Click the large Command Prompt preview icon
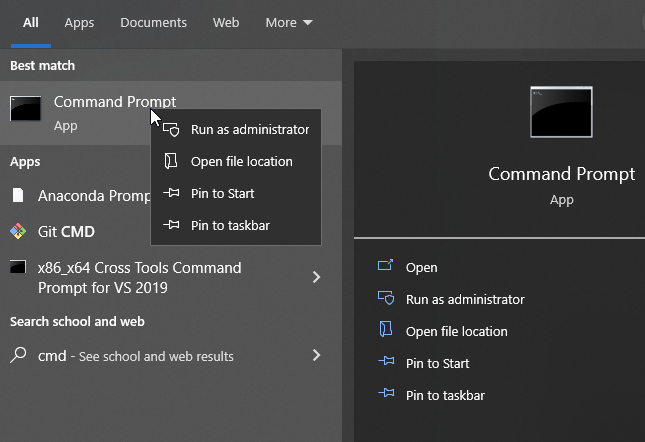The width and height of the screenshot is (645, 442). click(561, 112)
